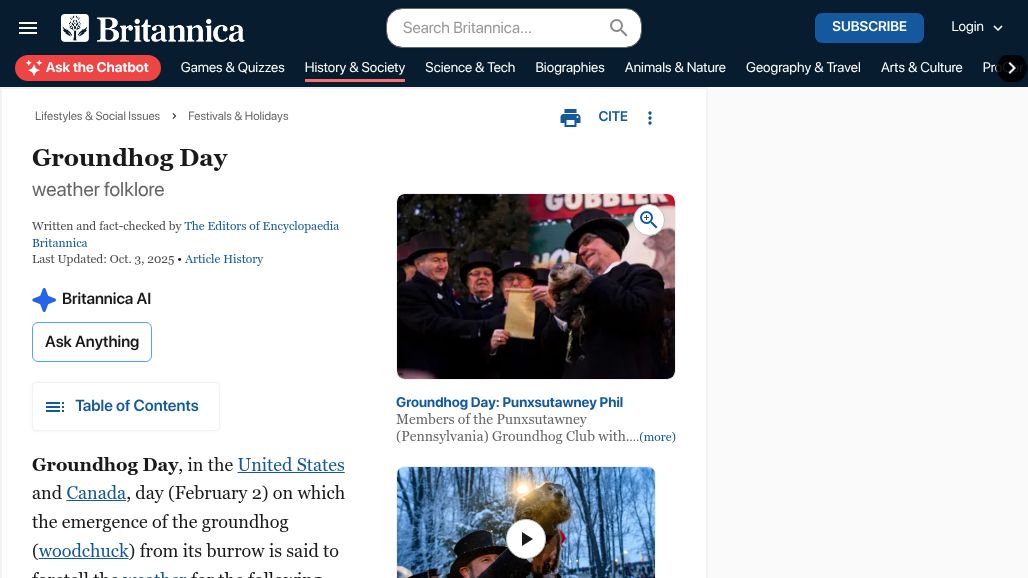Expand the Table of Contents
This screenshot has height=578, width=1028.
[x=126, y=406]
